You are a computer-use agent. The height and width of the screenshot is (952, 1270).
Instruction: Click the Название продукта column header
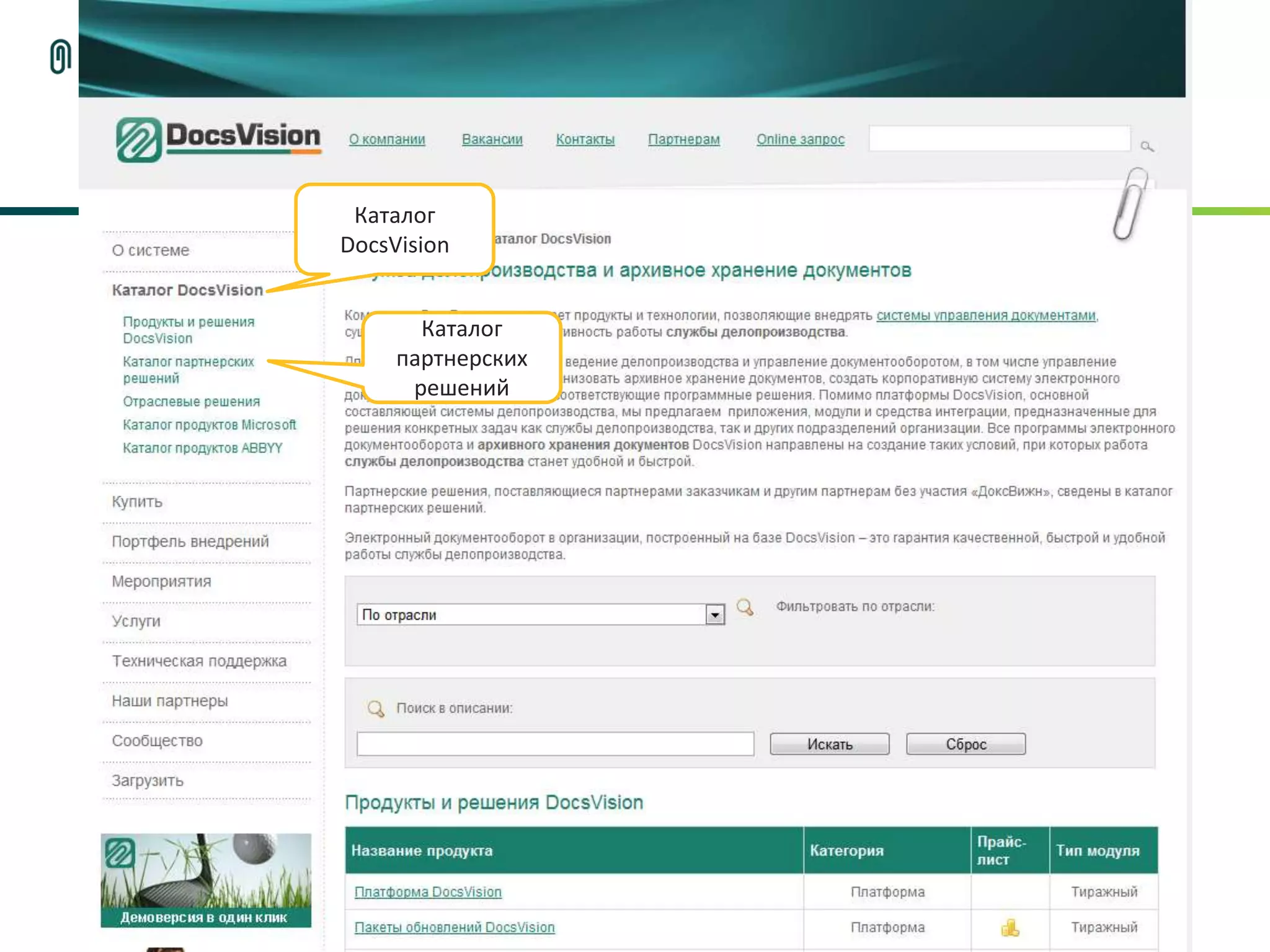(574, 850)
